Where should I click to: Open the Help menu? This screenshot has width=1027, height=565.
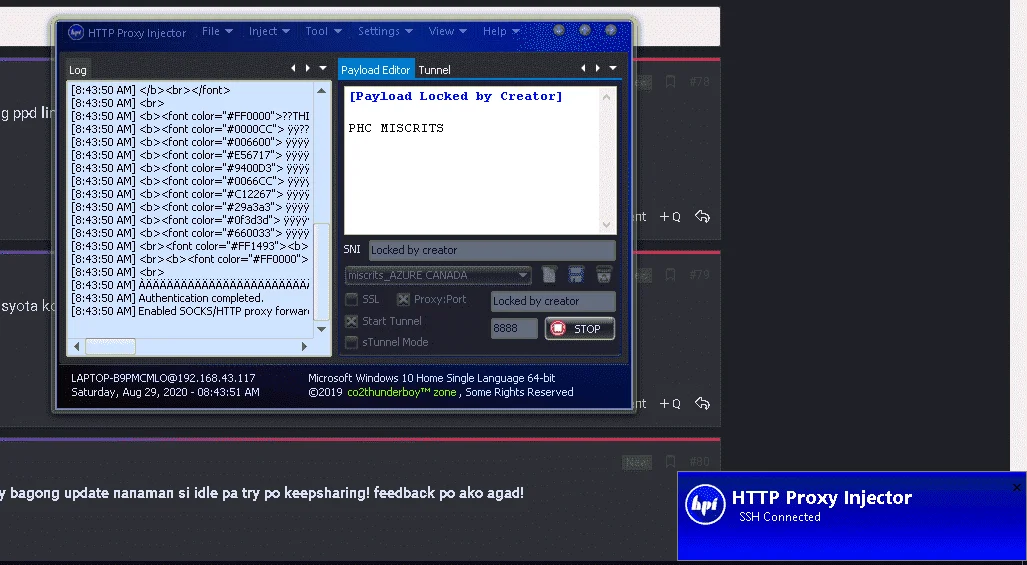pos(501,31)
